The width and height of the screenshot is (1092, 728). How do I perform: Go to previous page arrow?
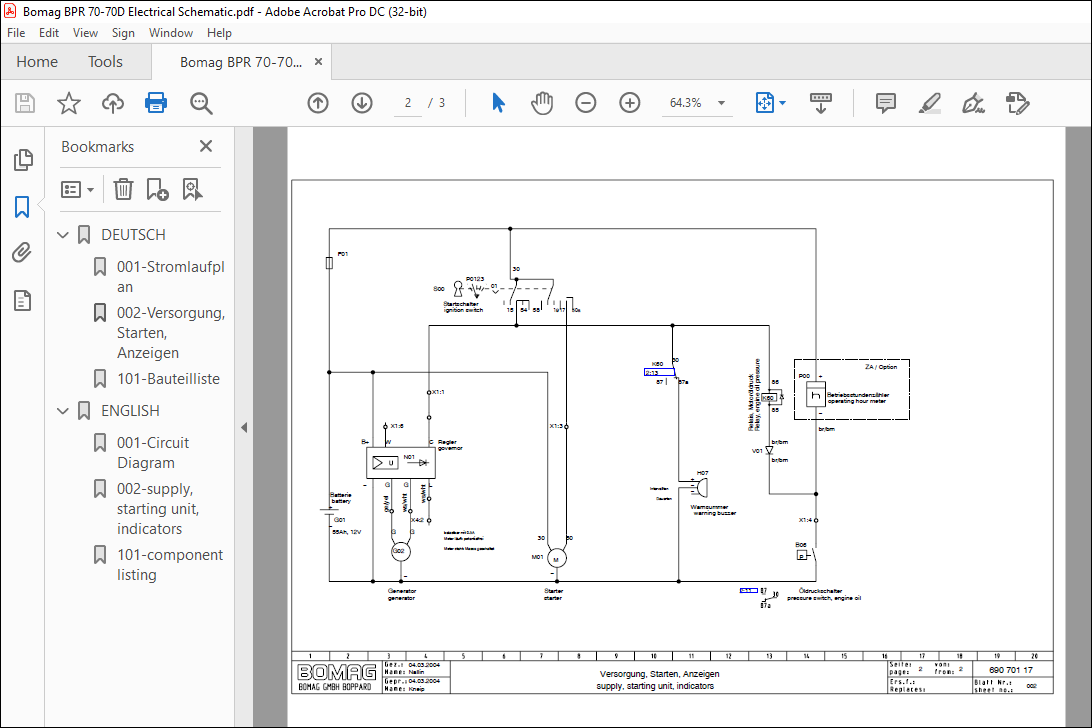[x=318, y=103]
